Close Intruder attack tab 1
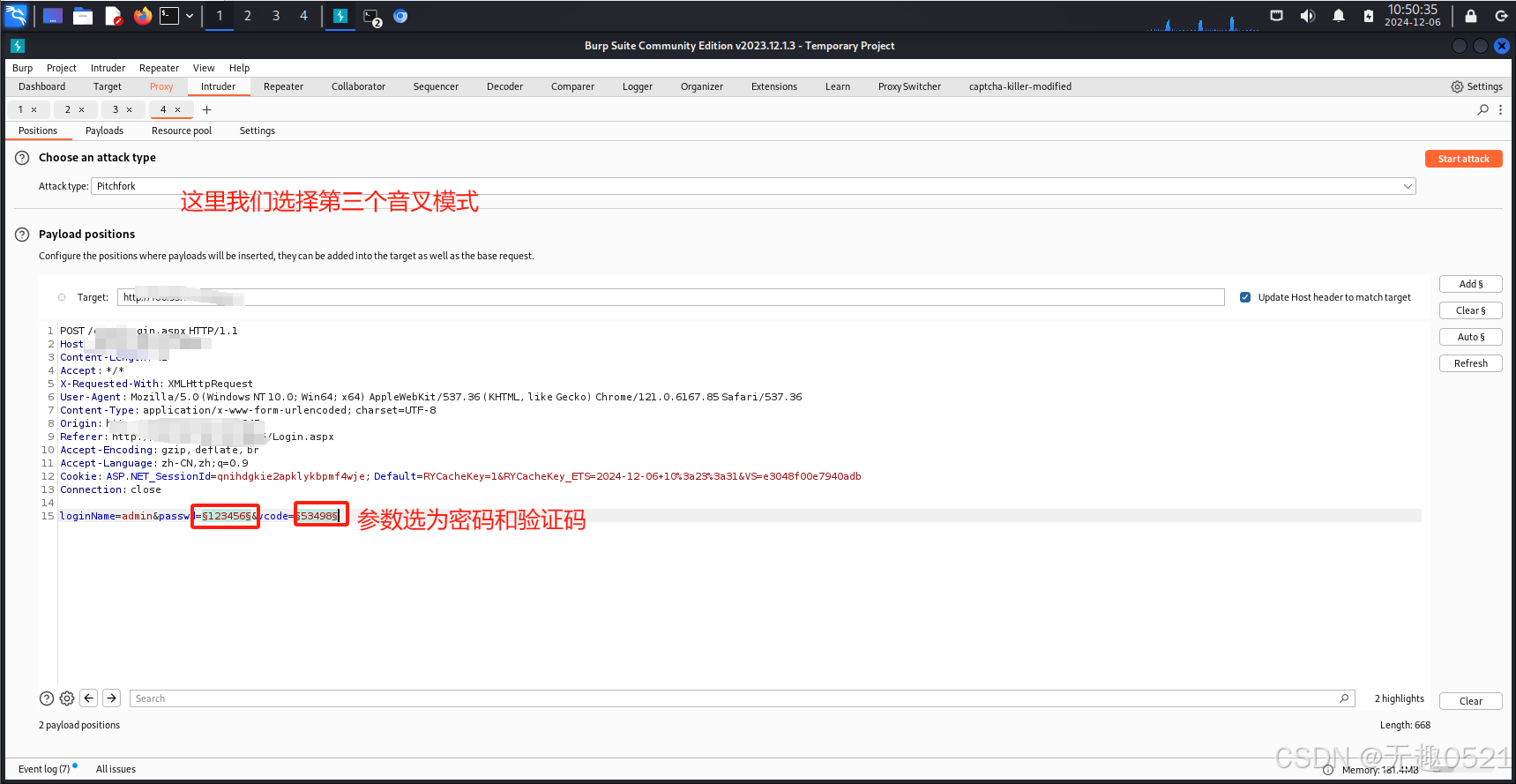The image size is (1516, 784). pyautogui.click(x=34, y=109)
